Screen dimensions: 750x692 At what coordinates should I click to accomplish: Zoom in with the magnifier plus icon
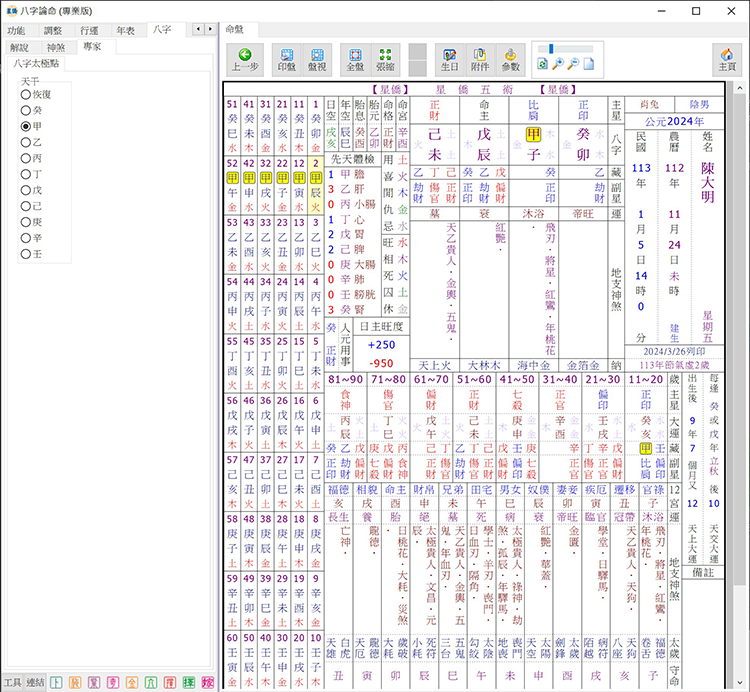pos(558,64)
